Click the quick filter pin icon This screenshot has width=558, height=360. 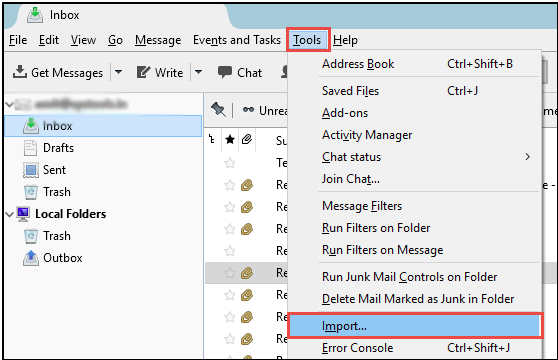[218, 110]
